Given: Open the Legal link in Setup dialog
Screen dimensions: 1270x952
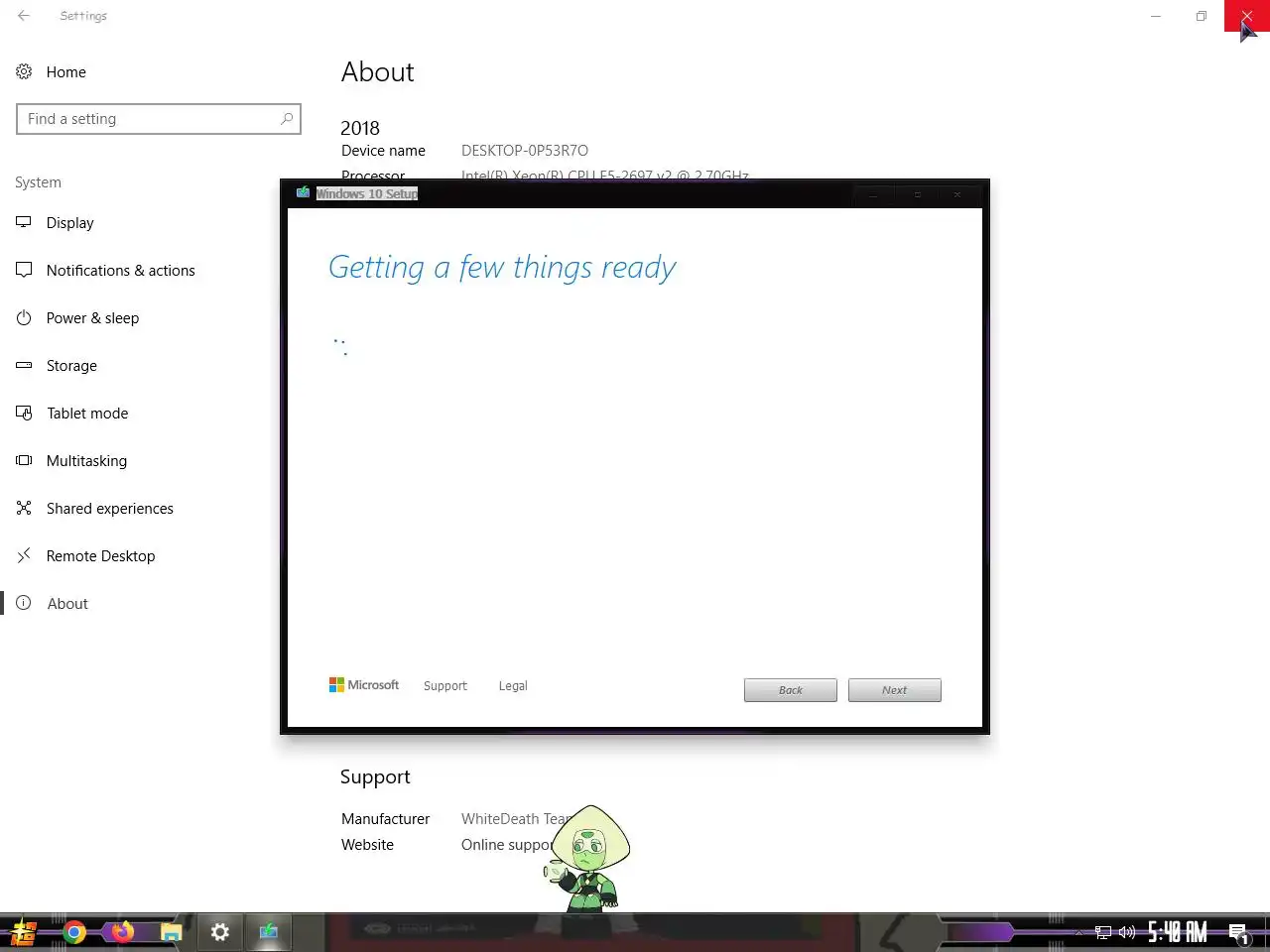Looking at the screenshot, I should click(x=513, y=686).
